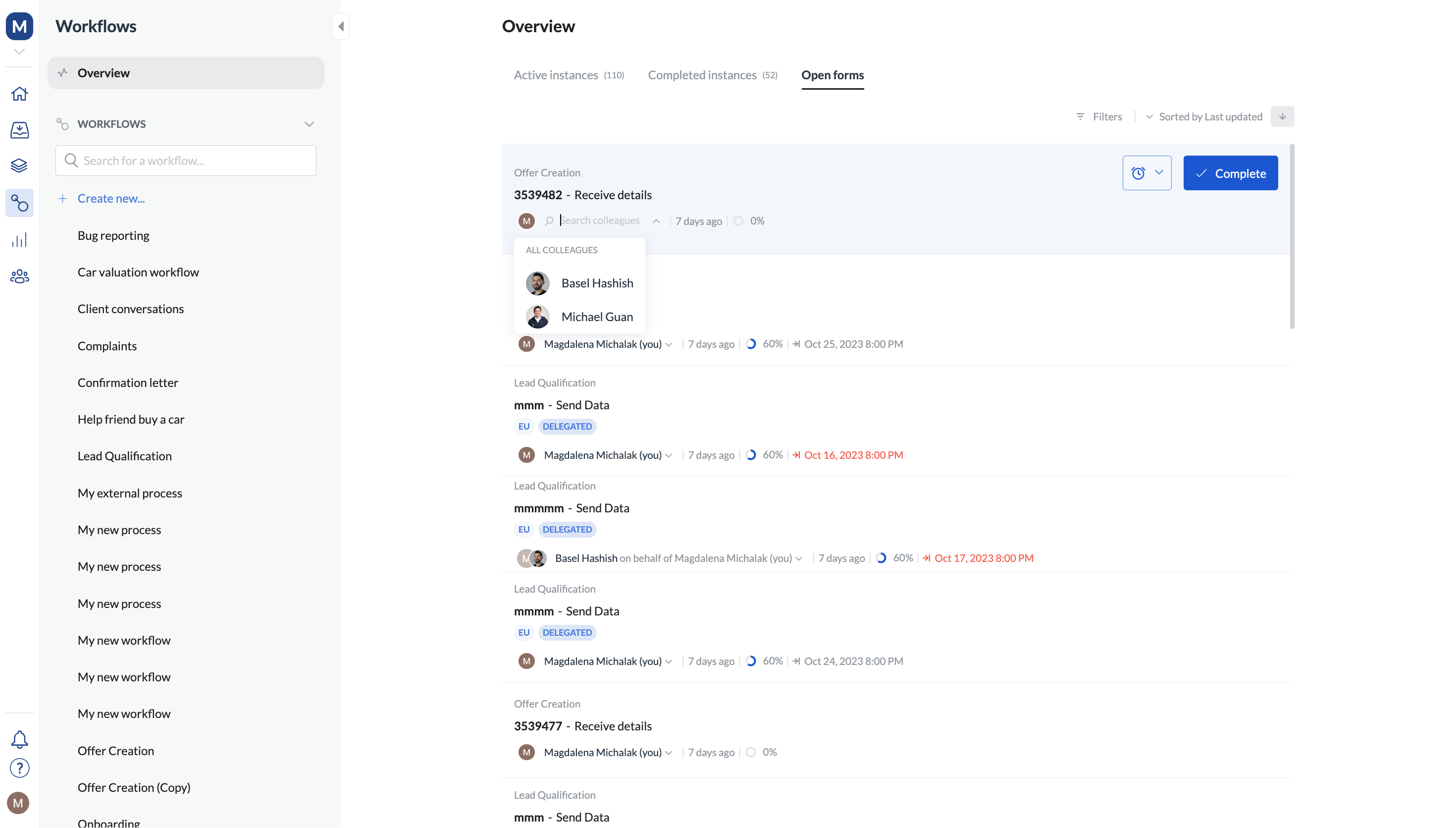Switch to Completed instances tab
Image resolution: width=1456 pixels, height=828 pixels.
712,75
